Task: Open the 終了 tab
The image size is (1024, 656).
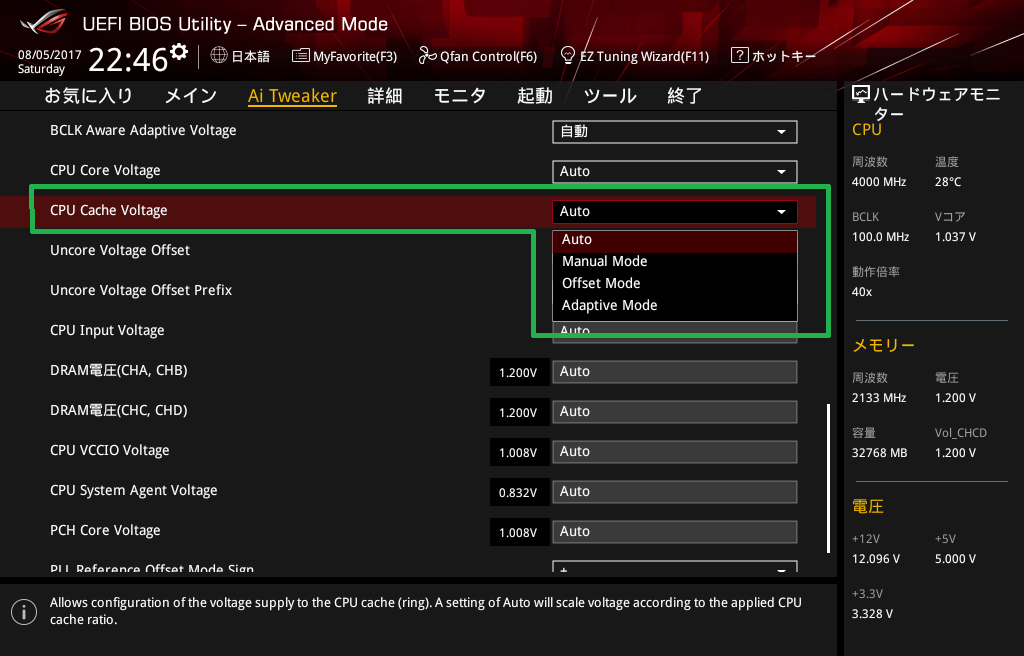Action: (x=684, y=96)
